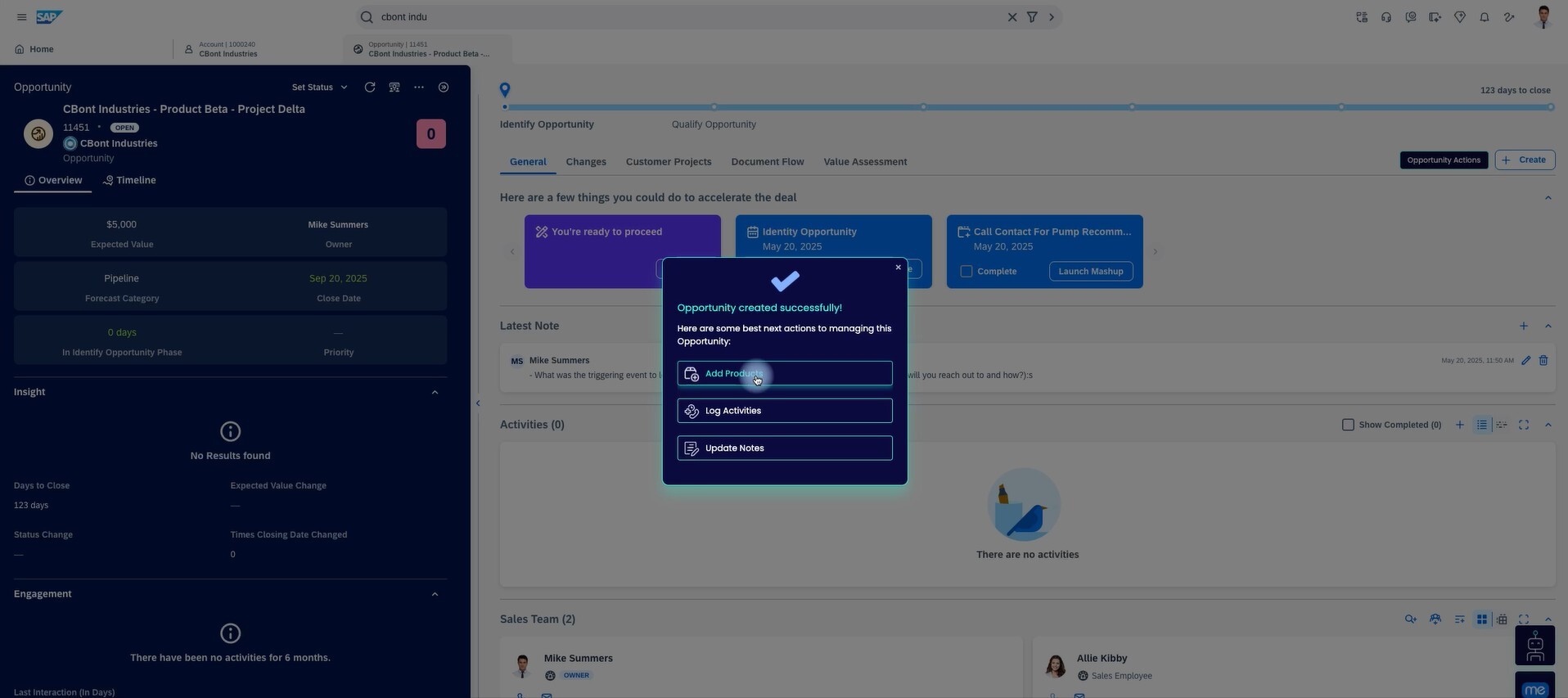
Task: Click the more options ellipsis in Opportunity panel
Action: tap(419, 88)
